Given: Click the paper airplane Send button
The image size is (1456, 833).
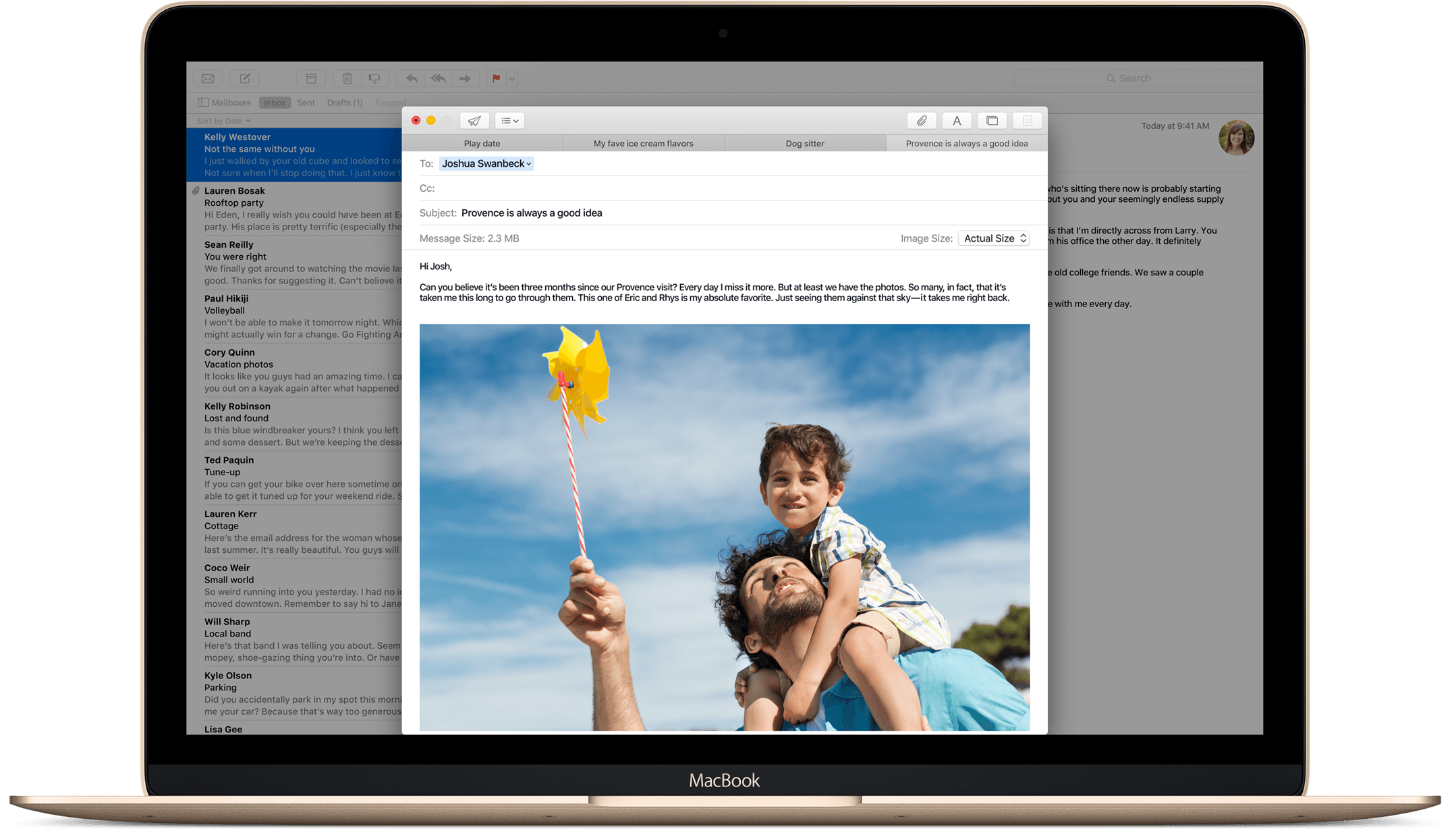Looking at the screenshot, I should [x=474, y=121].
